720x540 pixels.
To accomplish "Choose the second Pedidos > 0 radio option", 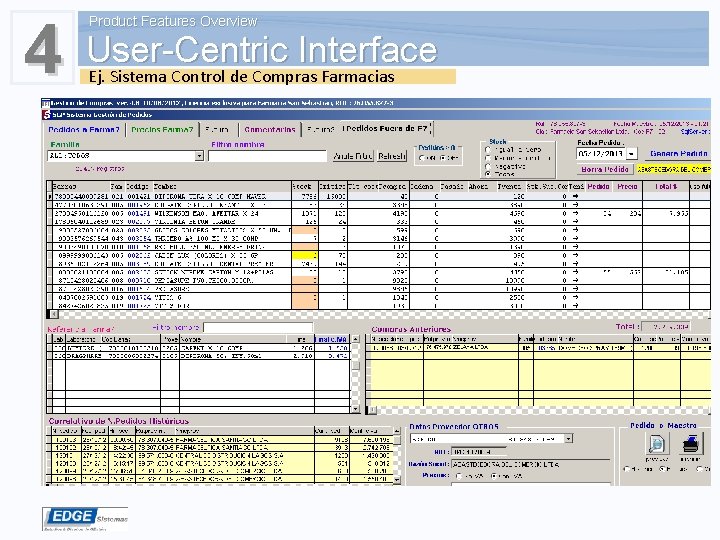I will 443,158.
